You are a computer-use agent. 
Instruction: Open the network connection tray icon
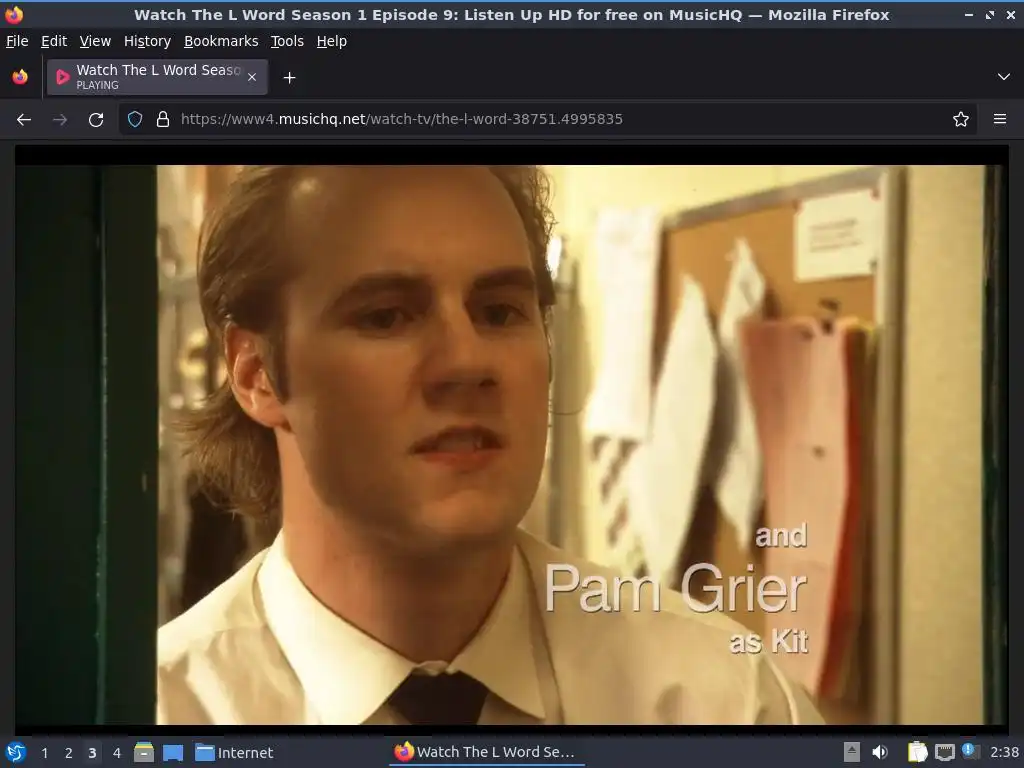pyautogui.click(x=944, y=752)
